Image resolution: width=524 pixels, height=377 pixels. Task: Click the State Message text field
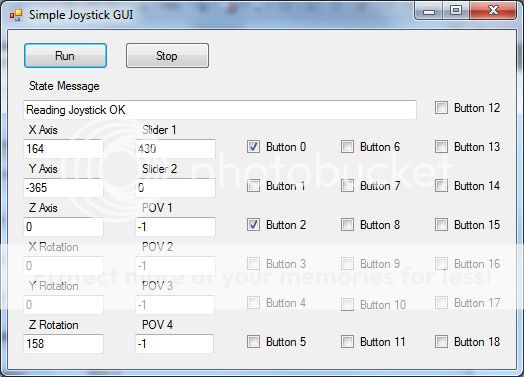pos(220,110)
